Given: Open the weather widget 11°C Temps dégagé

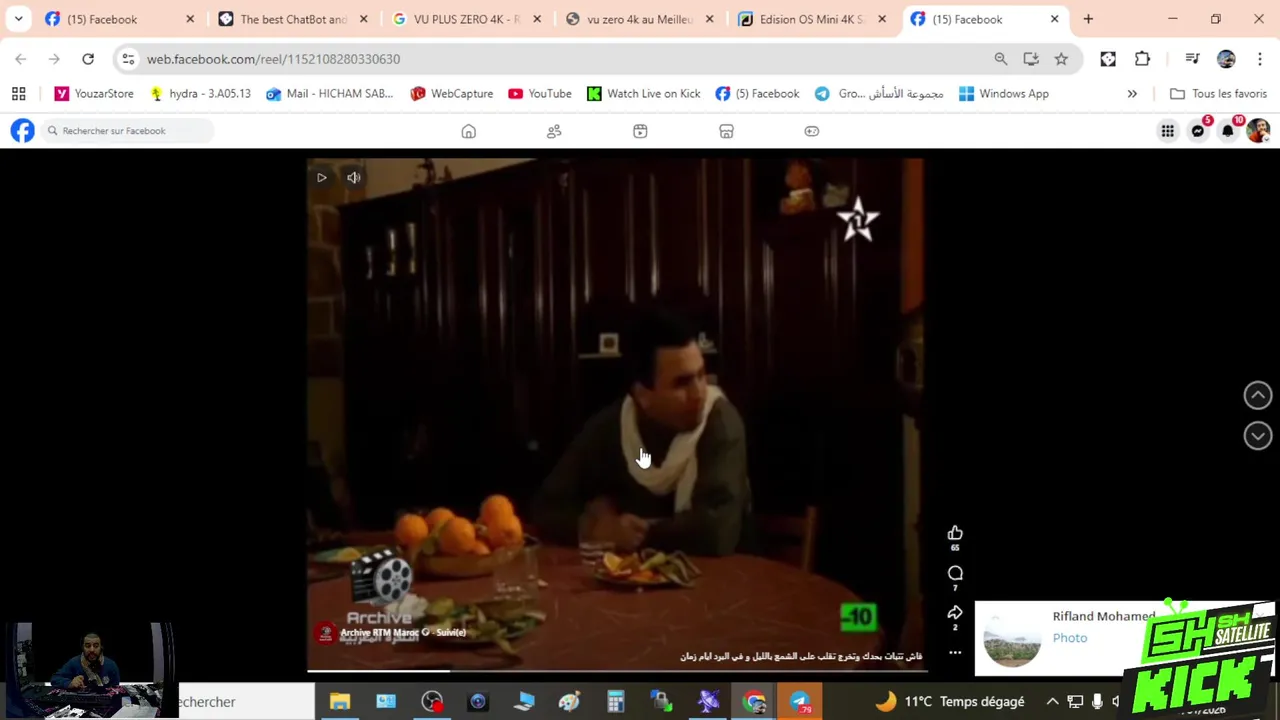Looking at the screenshot, I should point(951,702).
